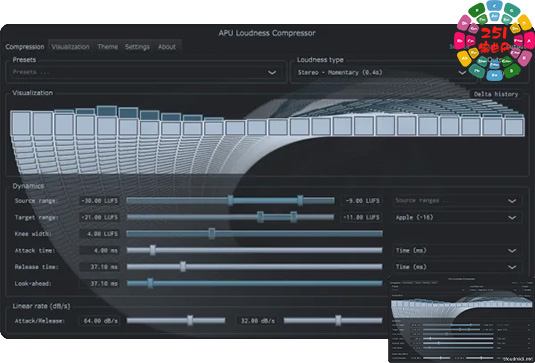Screen dimensions: 535x363
Task: Click the Source range lower slider handle
Action: coord(231,201)
